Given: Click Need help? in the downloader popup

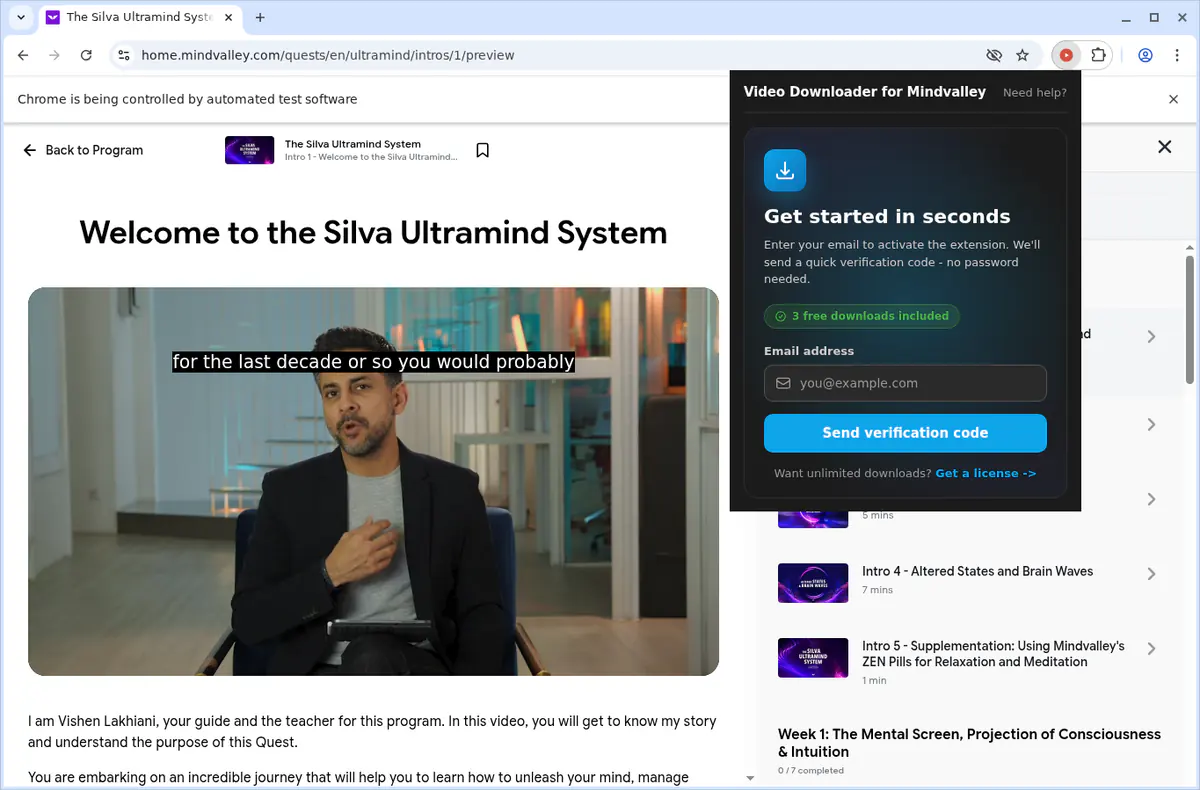Looking at the screenshot, I should pyautogui.click(x=1034, y=92).
